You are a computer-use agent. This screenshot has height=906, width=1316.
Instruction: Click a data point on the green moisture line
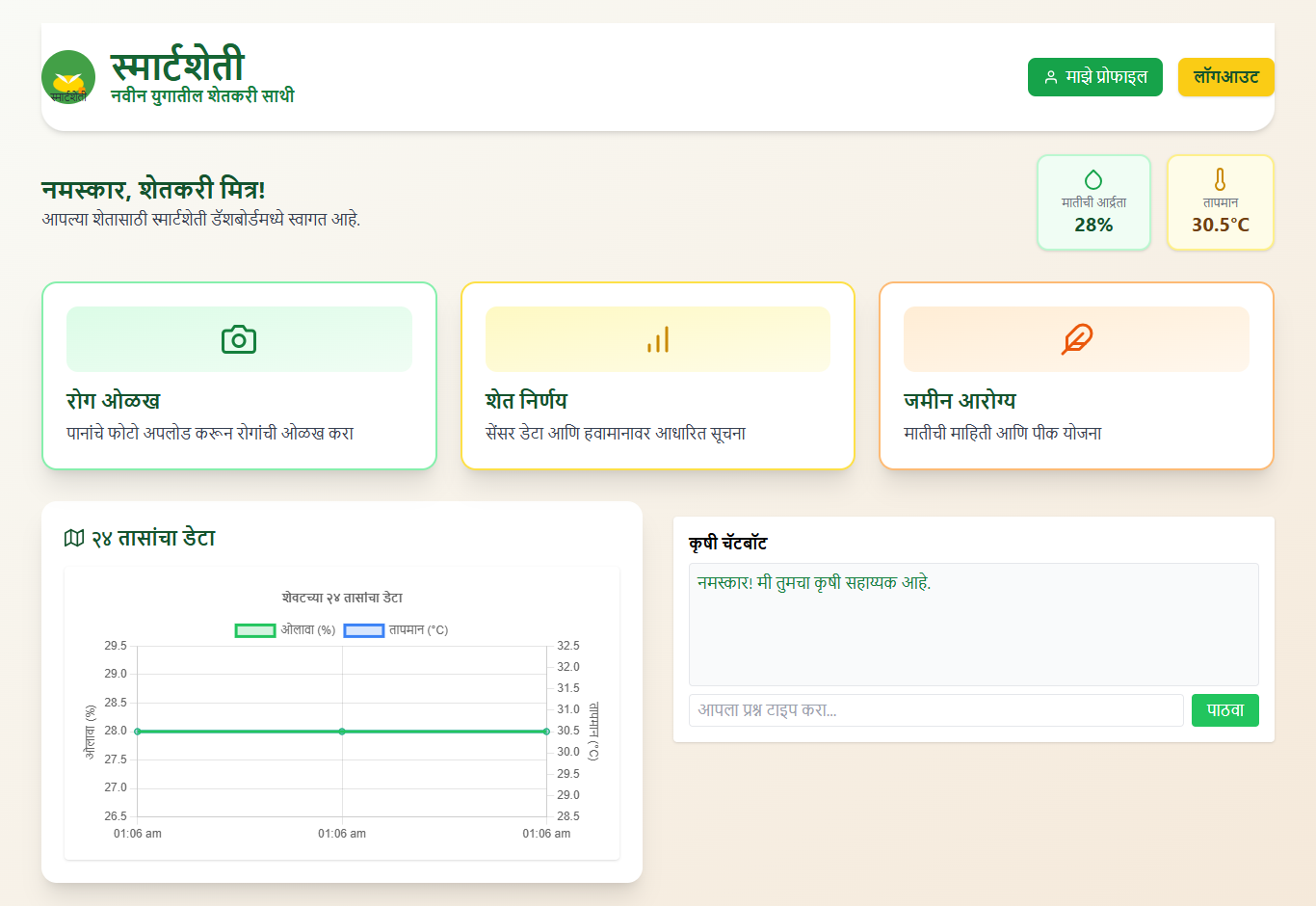[342, 732]
